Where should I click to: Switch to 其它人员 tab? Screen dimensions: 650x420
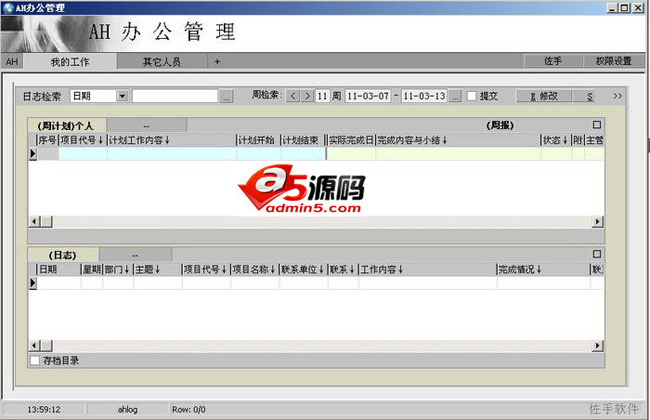point(162,62)
